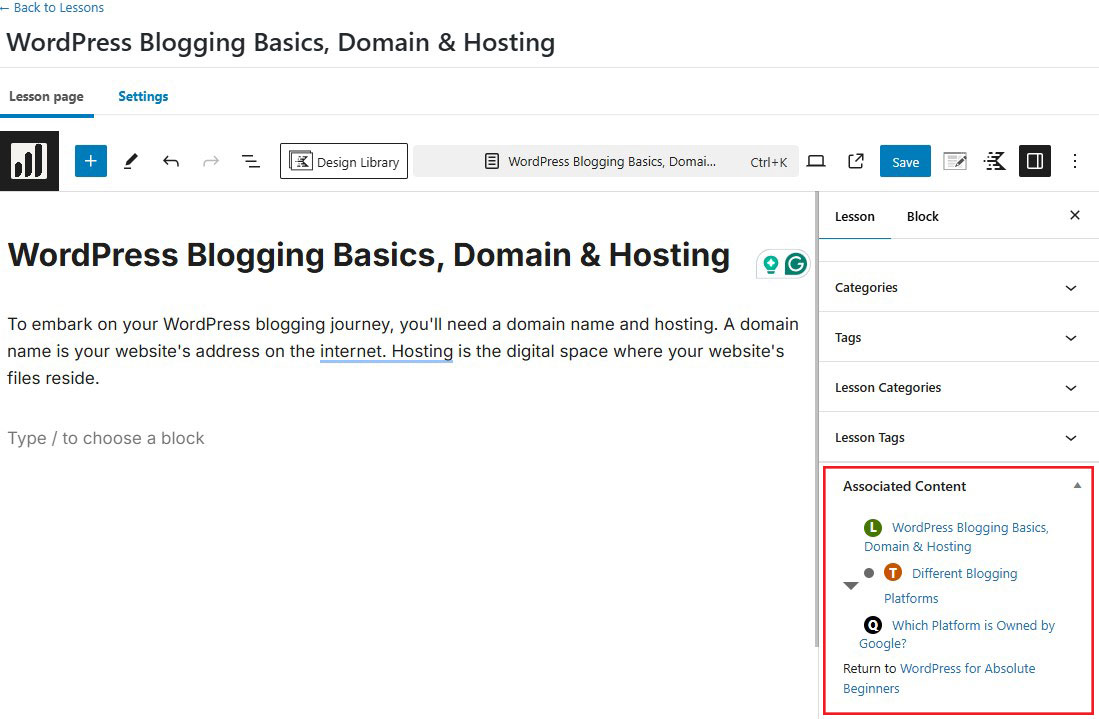Click the black Q quiz icon
Viewport: 1099px width, 719px height.
click(x=873, y=625)
